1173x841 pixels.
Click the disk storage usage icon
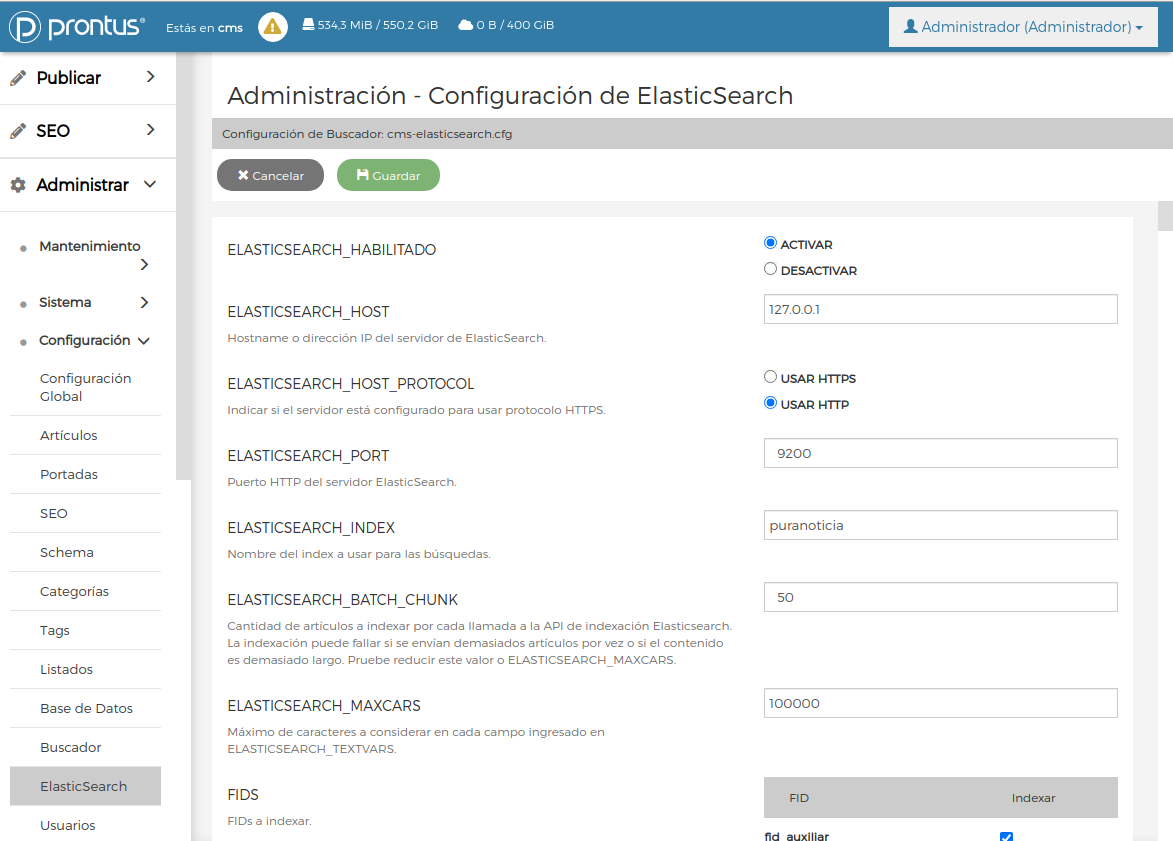[x=308, y=25]
